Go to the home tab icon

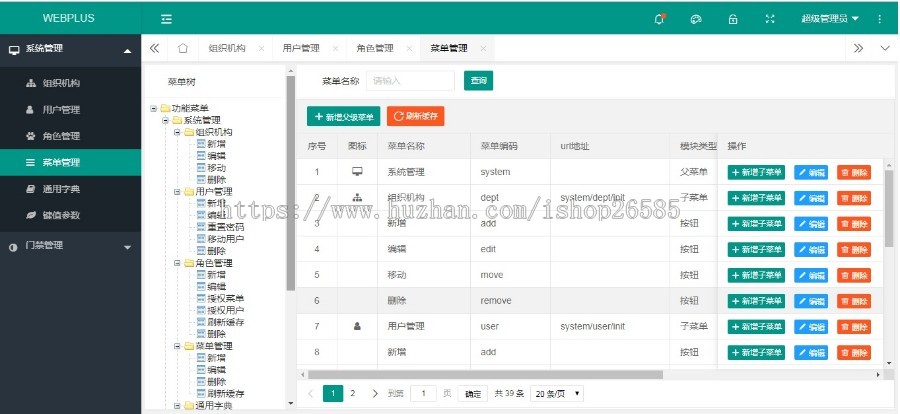point(182,48)
